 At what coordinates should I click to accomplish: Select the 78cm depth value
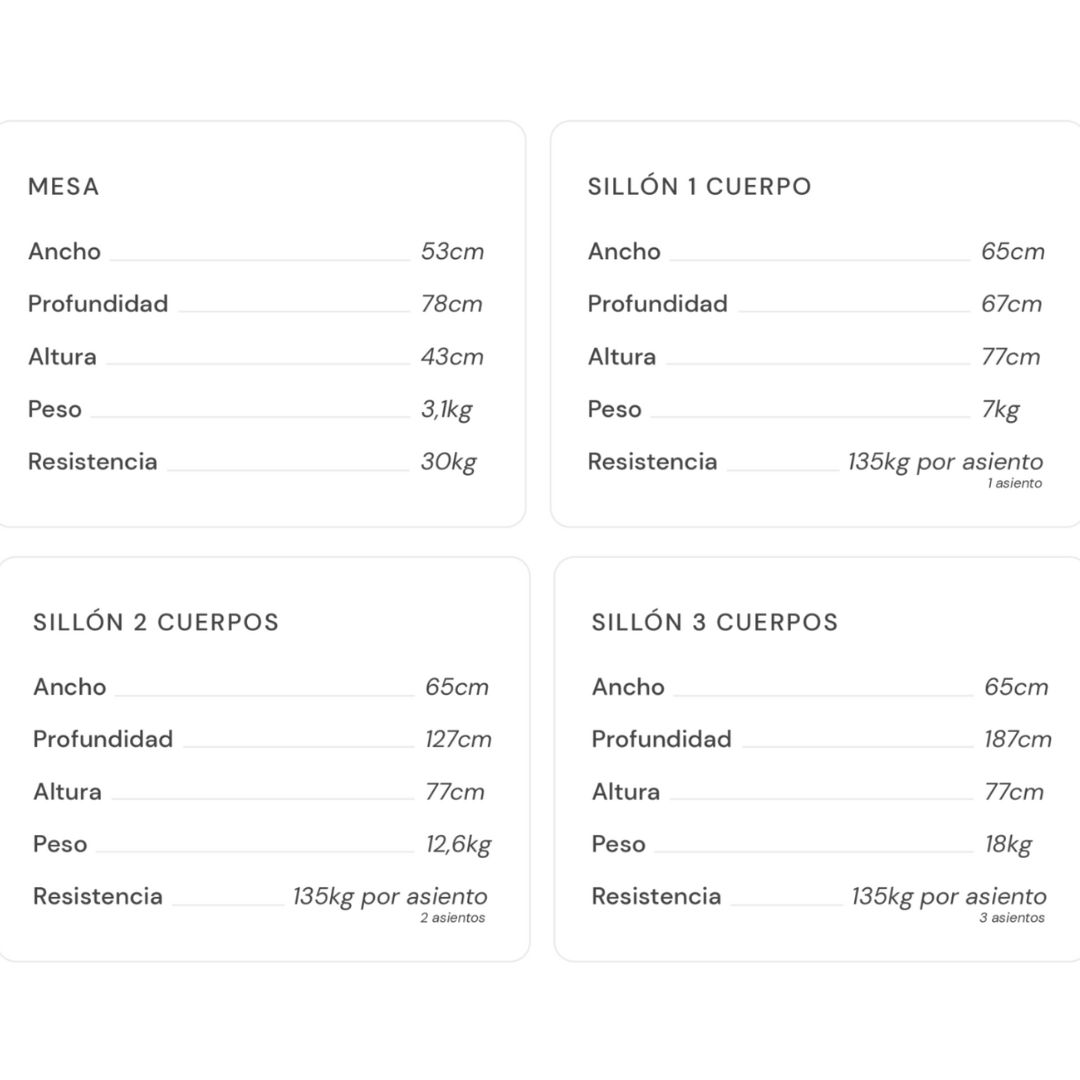pos(451,304)
